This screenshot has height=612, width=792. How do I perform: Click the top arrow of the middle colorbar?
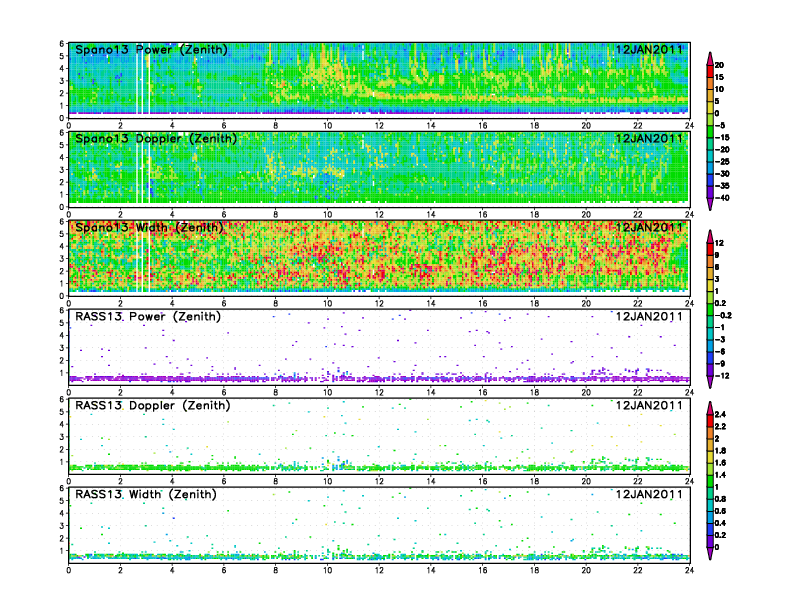(x=710, y=234)
